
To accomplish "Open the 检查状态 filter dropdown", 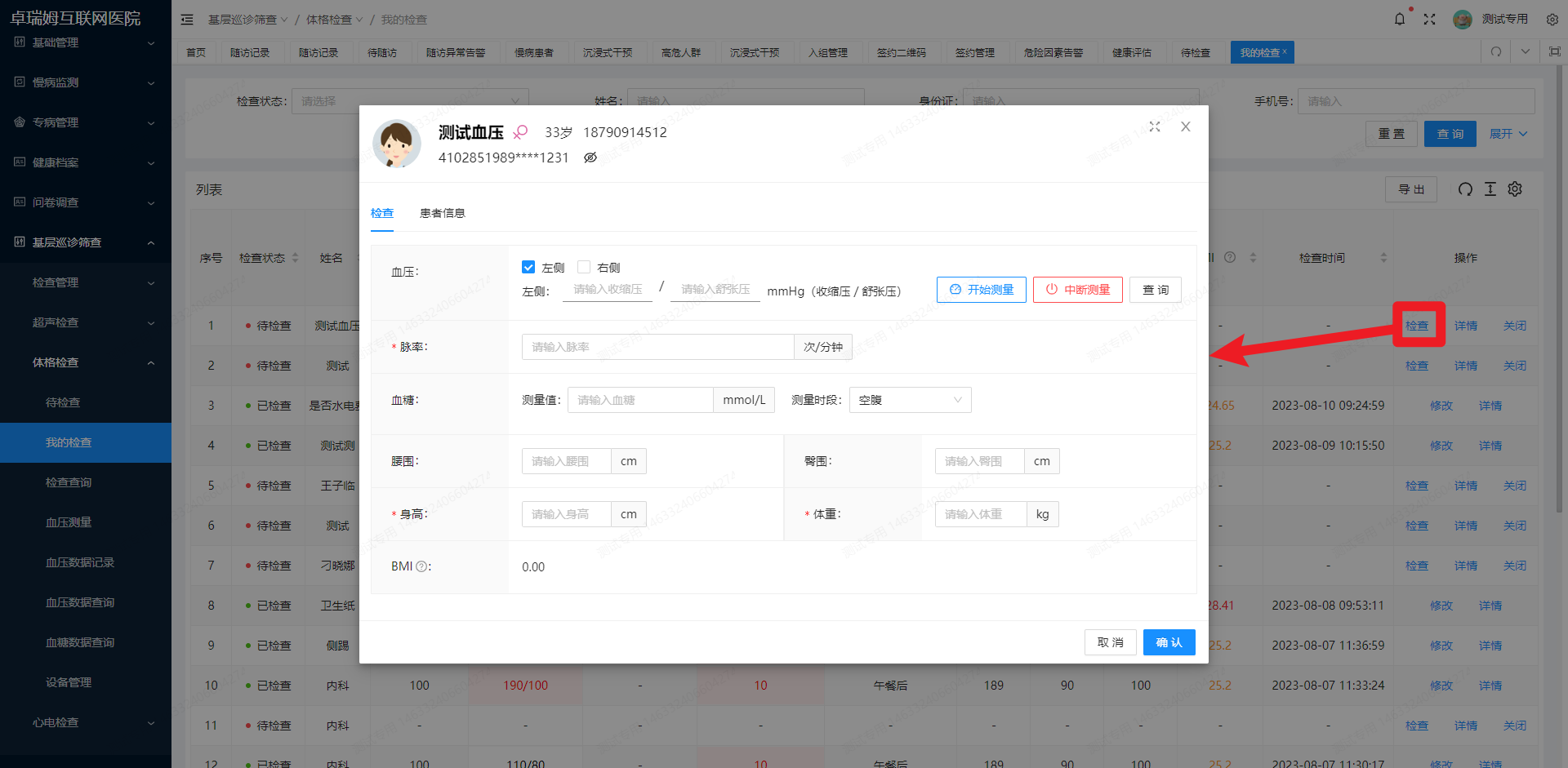I will (x=410, y=101).
